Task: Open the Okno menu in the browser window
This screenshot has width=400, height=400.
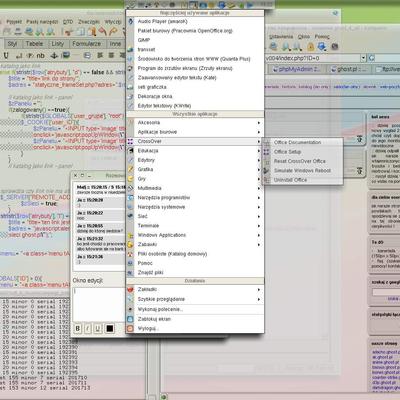Action: [304, 37]
